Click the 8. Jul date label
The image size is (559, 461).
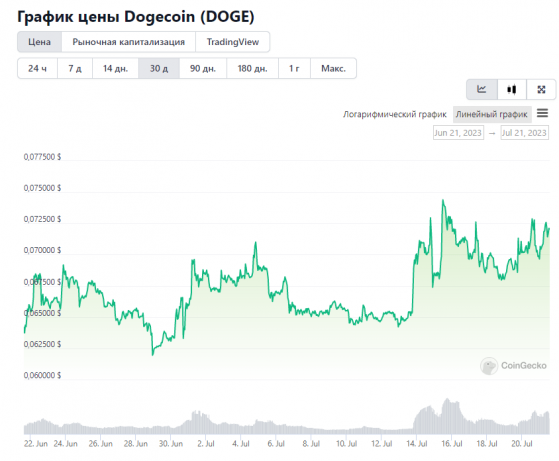(x=311, y=444)
